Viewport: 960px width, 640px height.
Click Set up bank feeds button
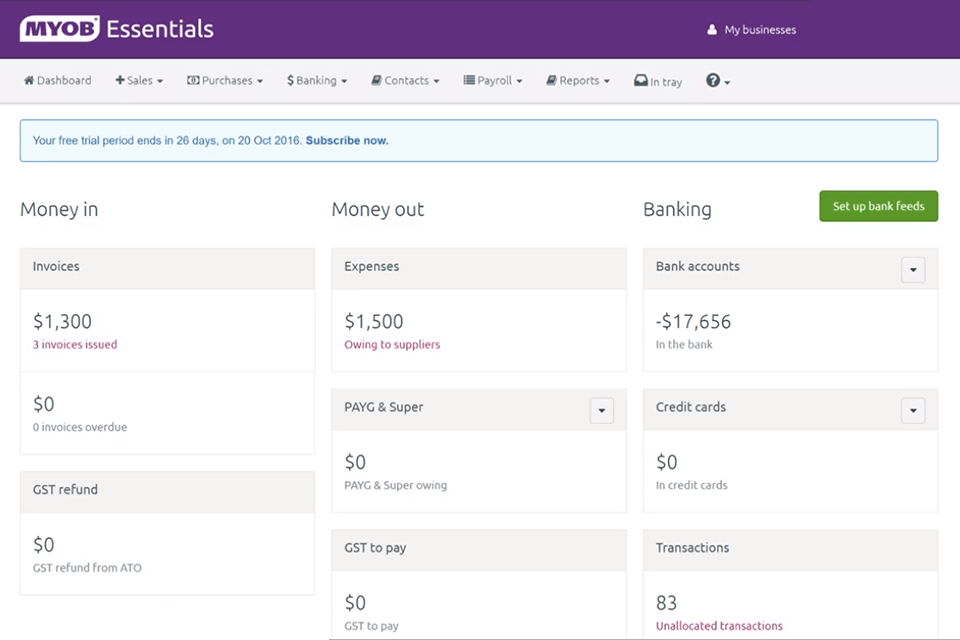[x=878, y=206]
